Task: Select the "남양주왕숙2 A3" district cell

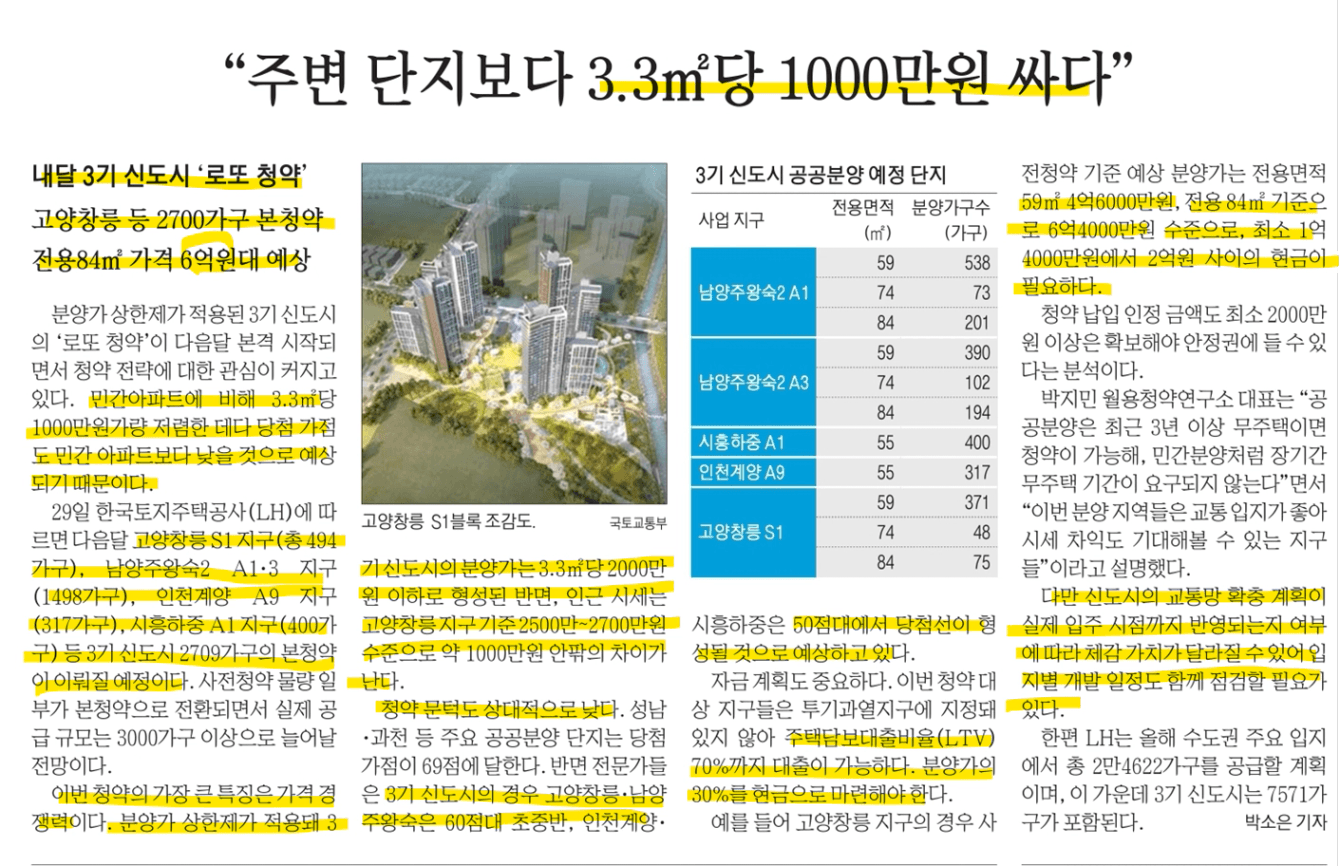Action: [754, 382]
